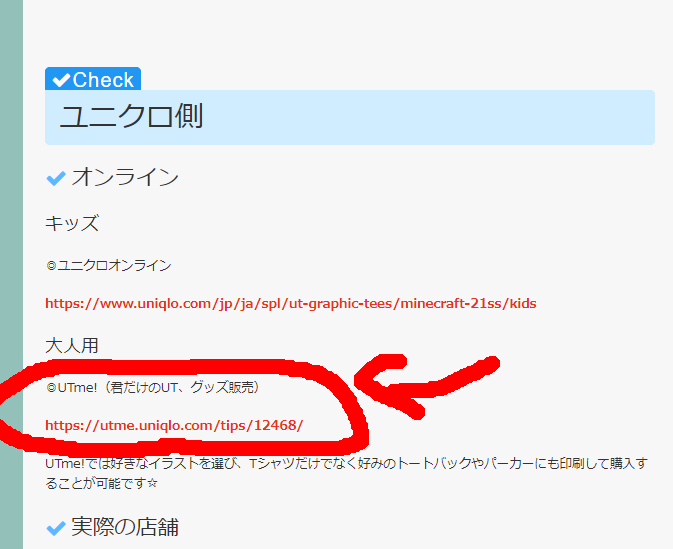Open the utme.uniqlo.com tips 12468 link

point(174,425)
